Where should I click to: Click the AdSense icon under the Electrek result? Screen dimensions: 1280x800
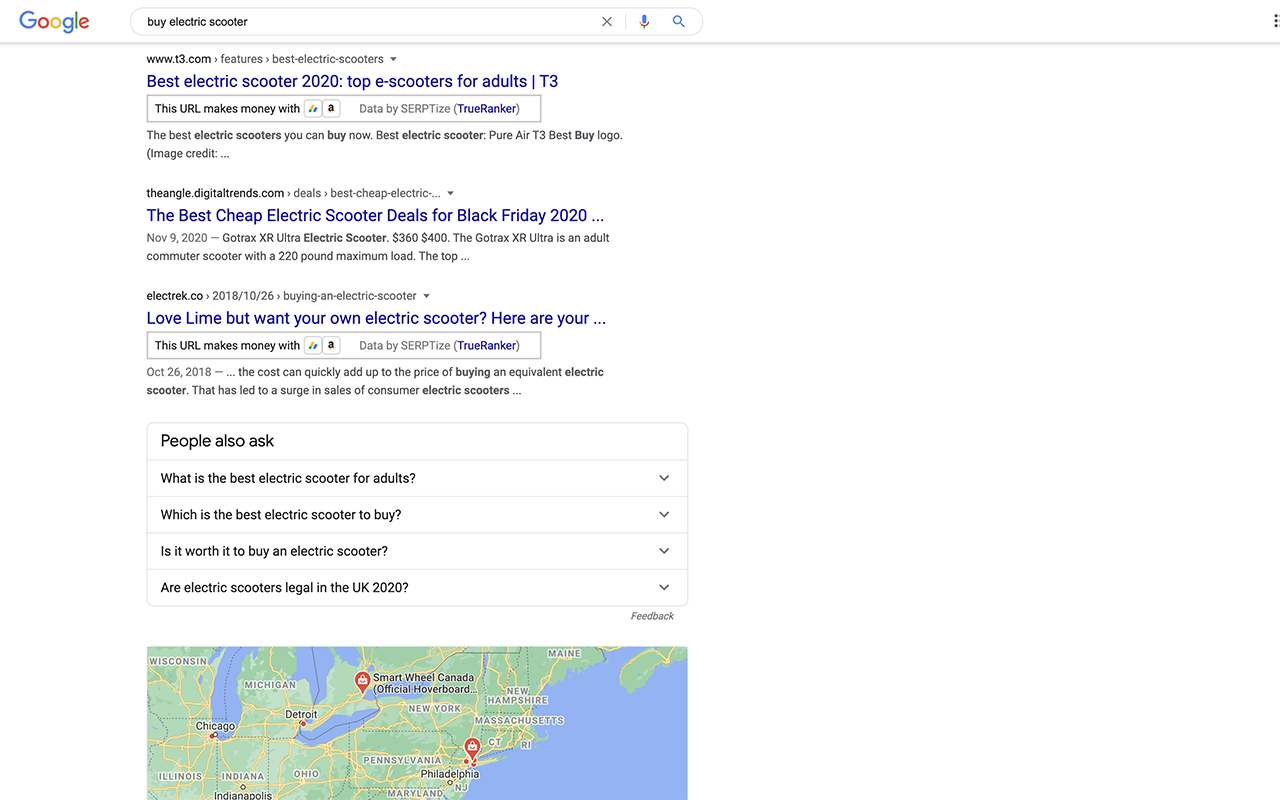[313, 345]
